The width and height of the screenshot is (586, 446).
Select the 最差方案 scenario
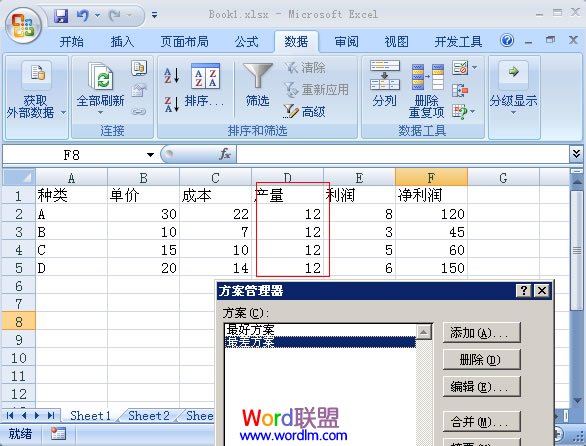pos(321,342)
